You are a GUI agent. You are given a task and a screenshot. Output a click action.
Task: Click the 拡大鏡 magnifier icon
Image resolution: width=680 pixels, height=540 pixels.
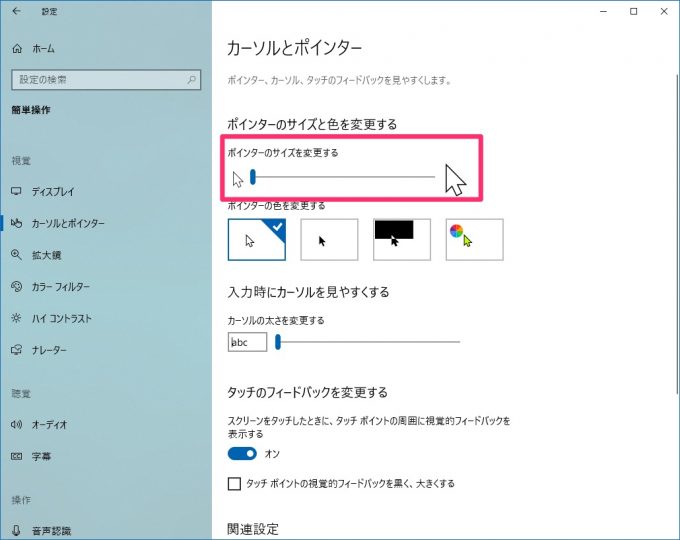click(16, 255)
